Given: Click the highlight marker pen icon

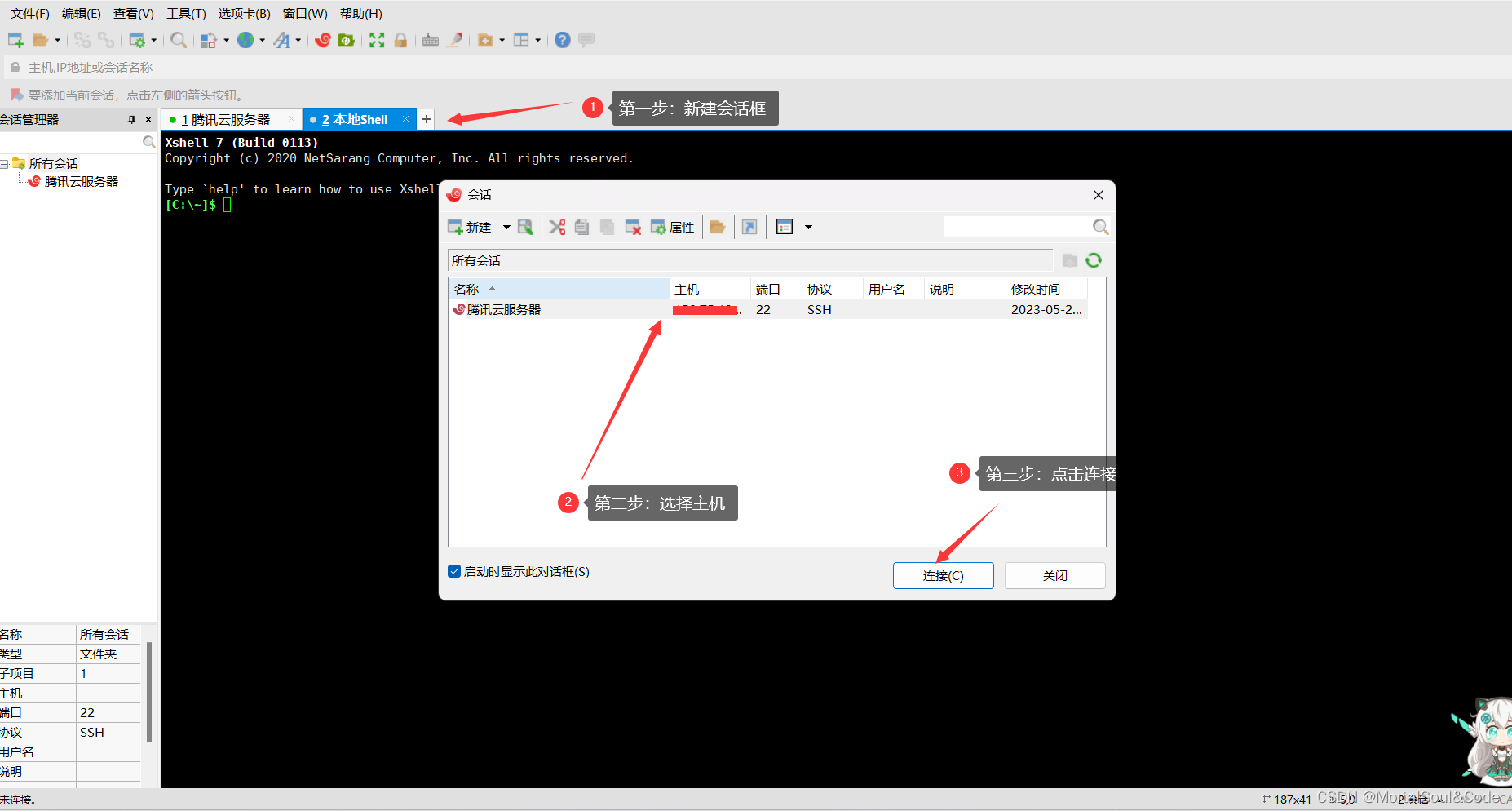Looking at the screenshot, I should click(x=455, y=40).
